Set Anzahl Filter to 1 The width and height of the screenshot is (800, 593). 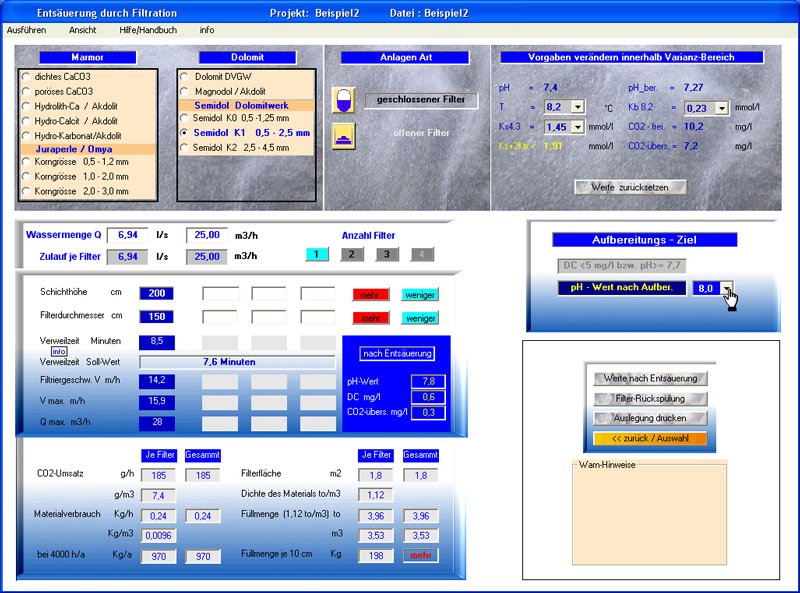[317, 254]
